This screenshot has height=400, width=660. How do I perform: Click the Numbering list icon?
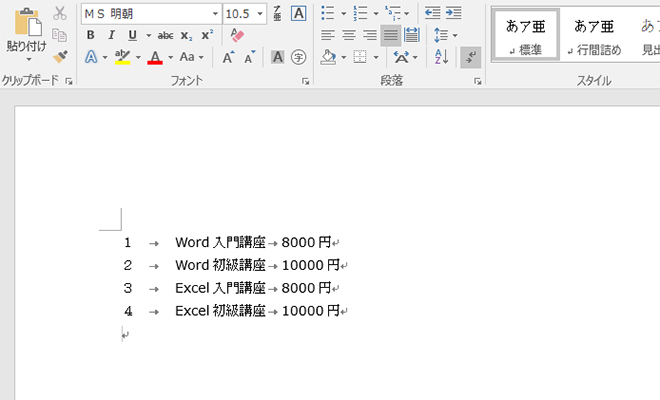click(360, 13)
